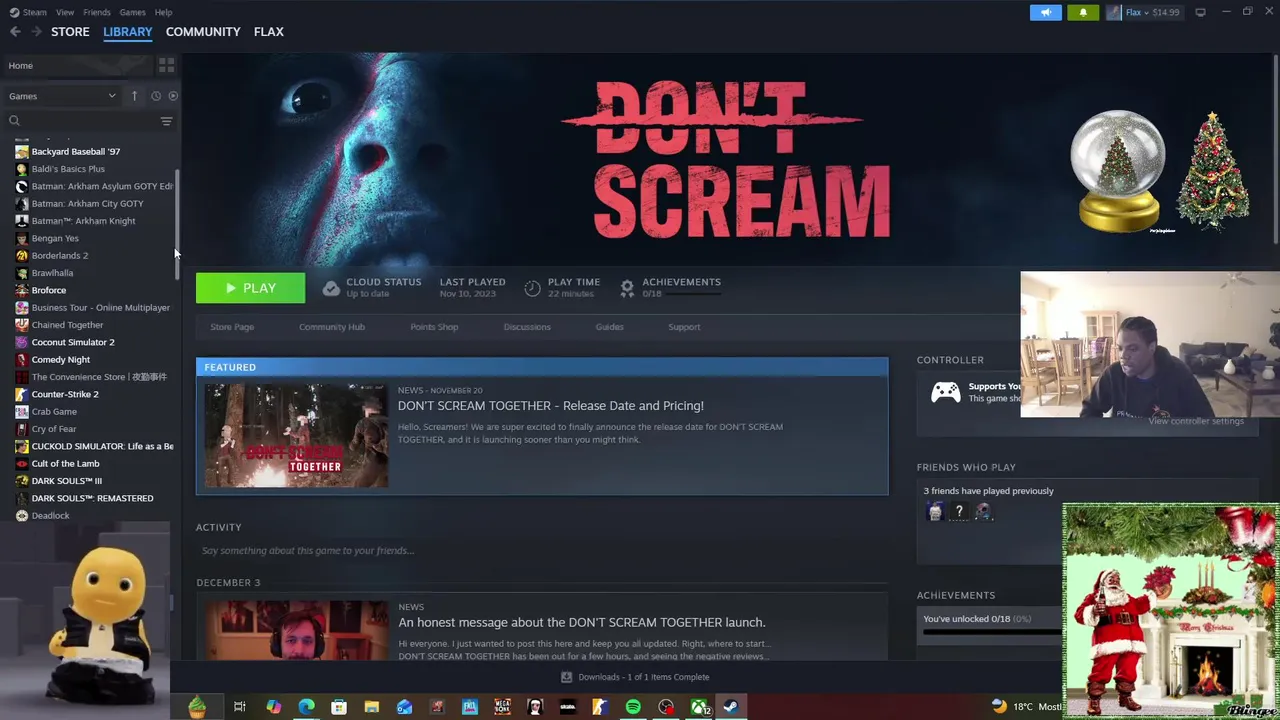This screenshot has height=720, width=1280.
Task: Open the Downloads icon in the bottom bar
Action: pyautogui.click(x=566, y=677)
